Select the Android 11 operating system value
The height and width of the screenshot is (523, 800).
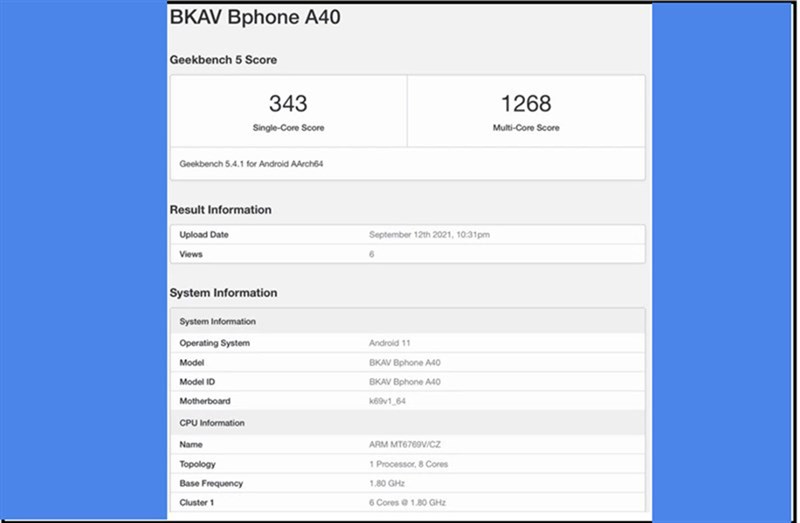click(390, 343)
